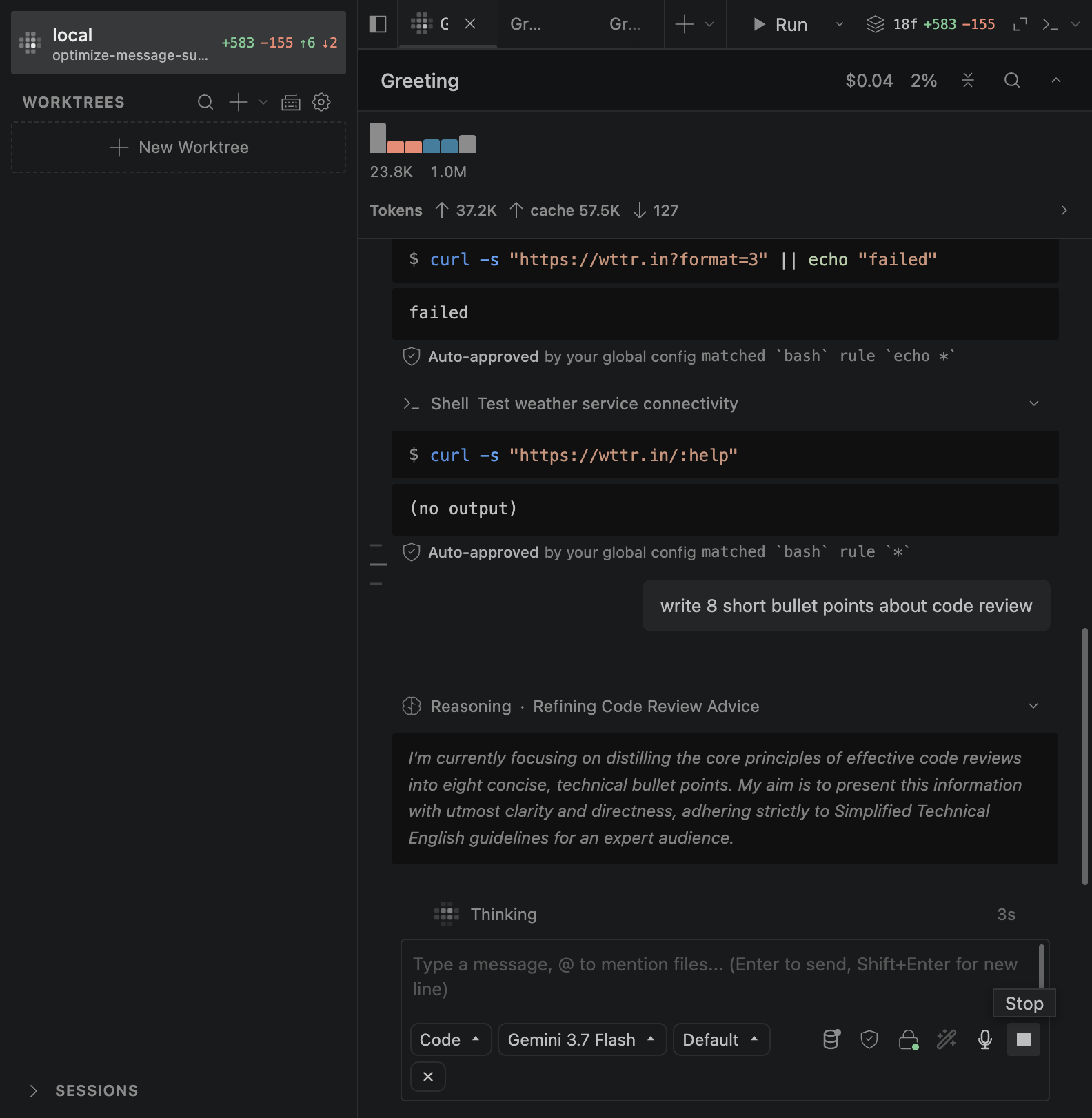Collapse Reasoning Refining Code Review Advice

[x=1033, y=706]
